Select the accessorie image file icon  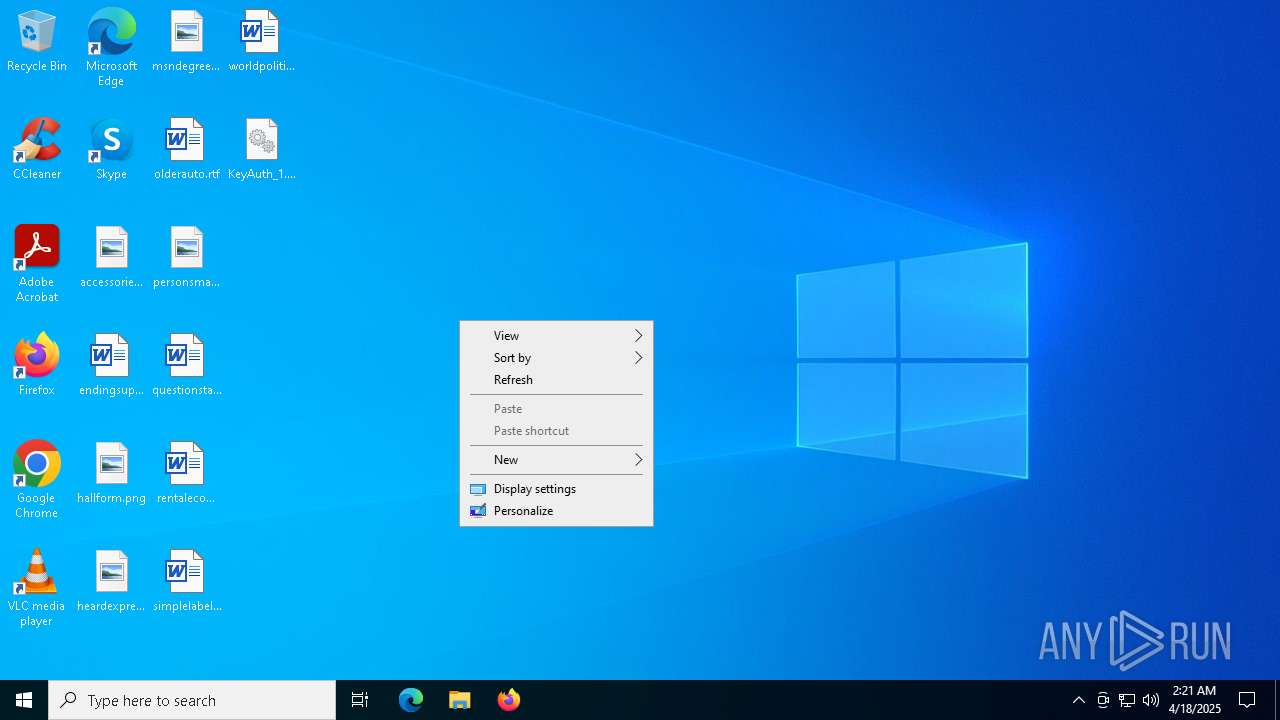(111, 258)
